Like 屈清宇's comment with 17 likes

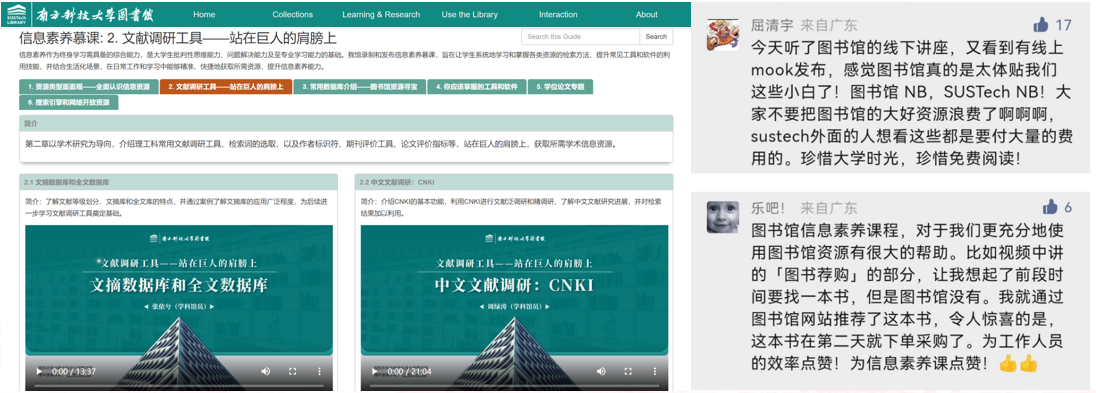[x=1041, y=25]
